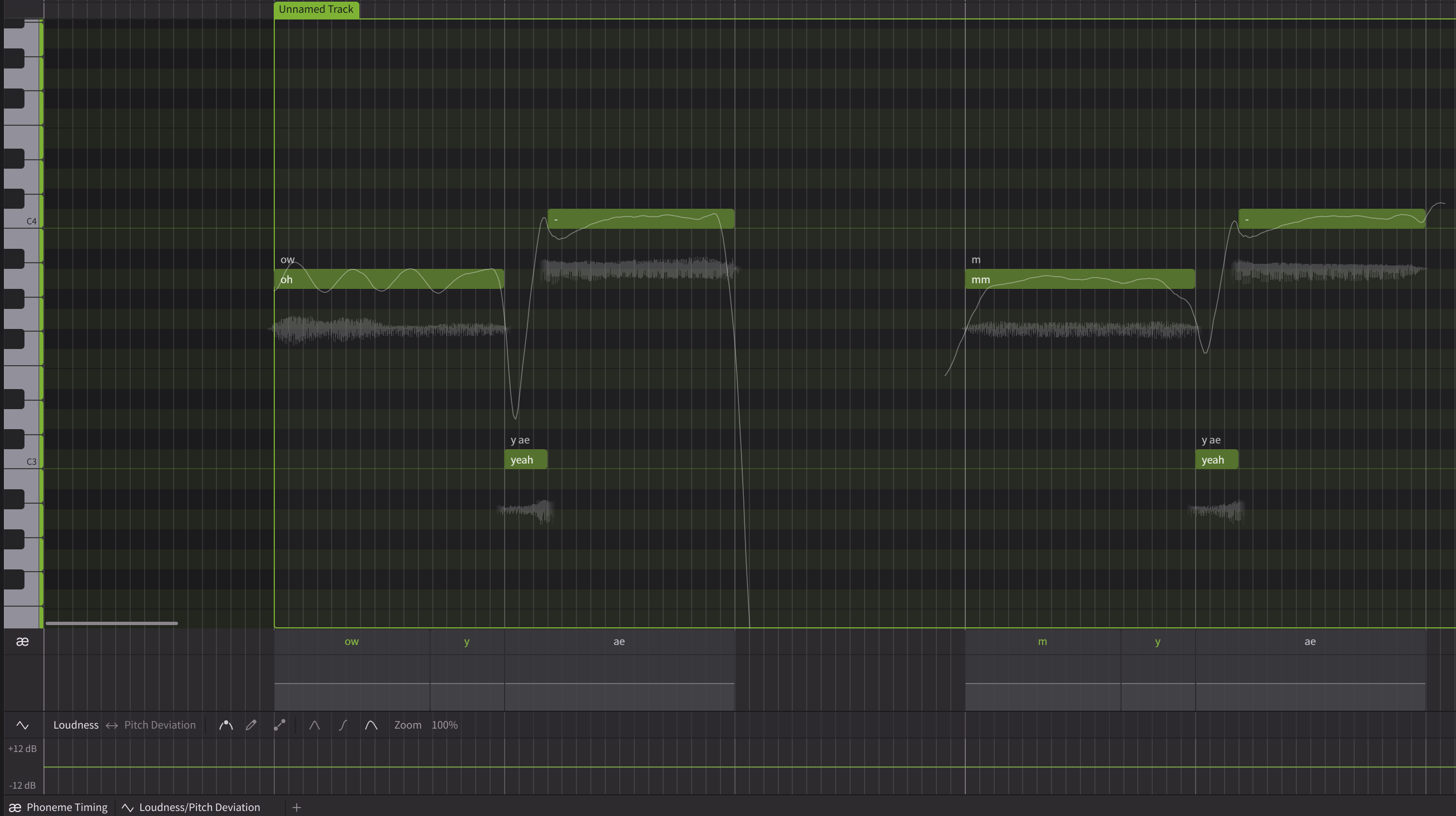This screenshot has height=816, width=1456.
Task: Click the wave icon of the parameter panel
Action: click(23, 725)
